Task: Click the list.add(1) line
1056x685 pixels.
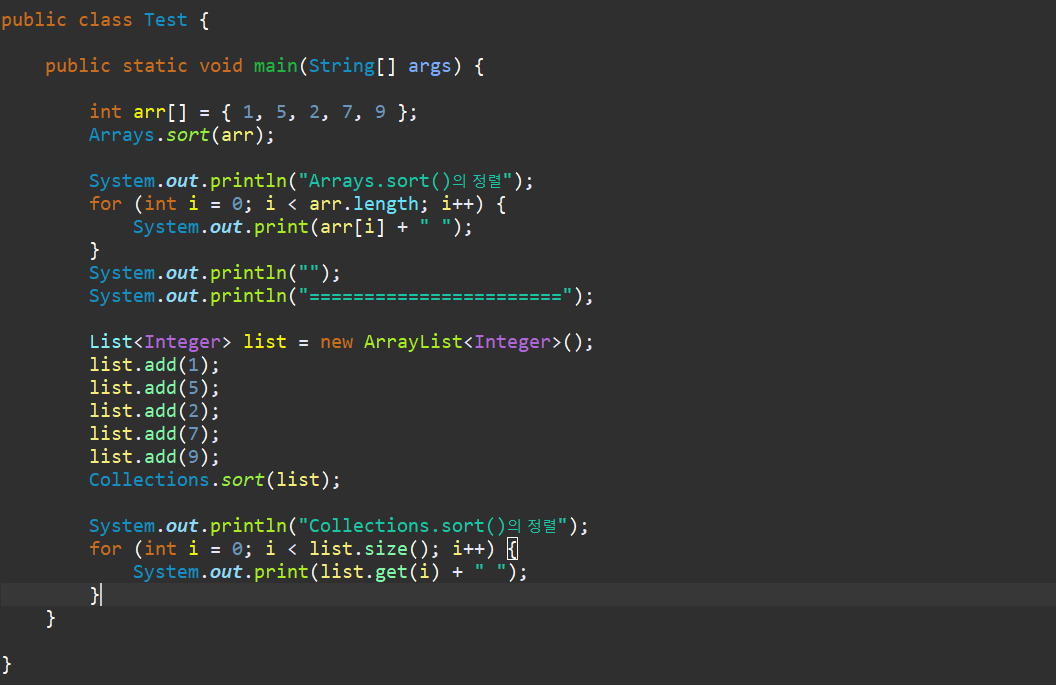Action: pyautogui.click(x=154, y=365)
